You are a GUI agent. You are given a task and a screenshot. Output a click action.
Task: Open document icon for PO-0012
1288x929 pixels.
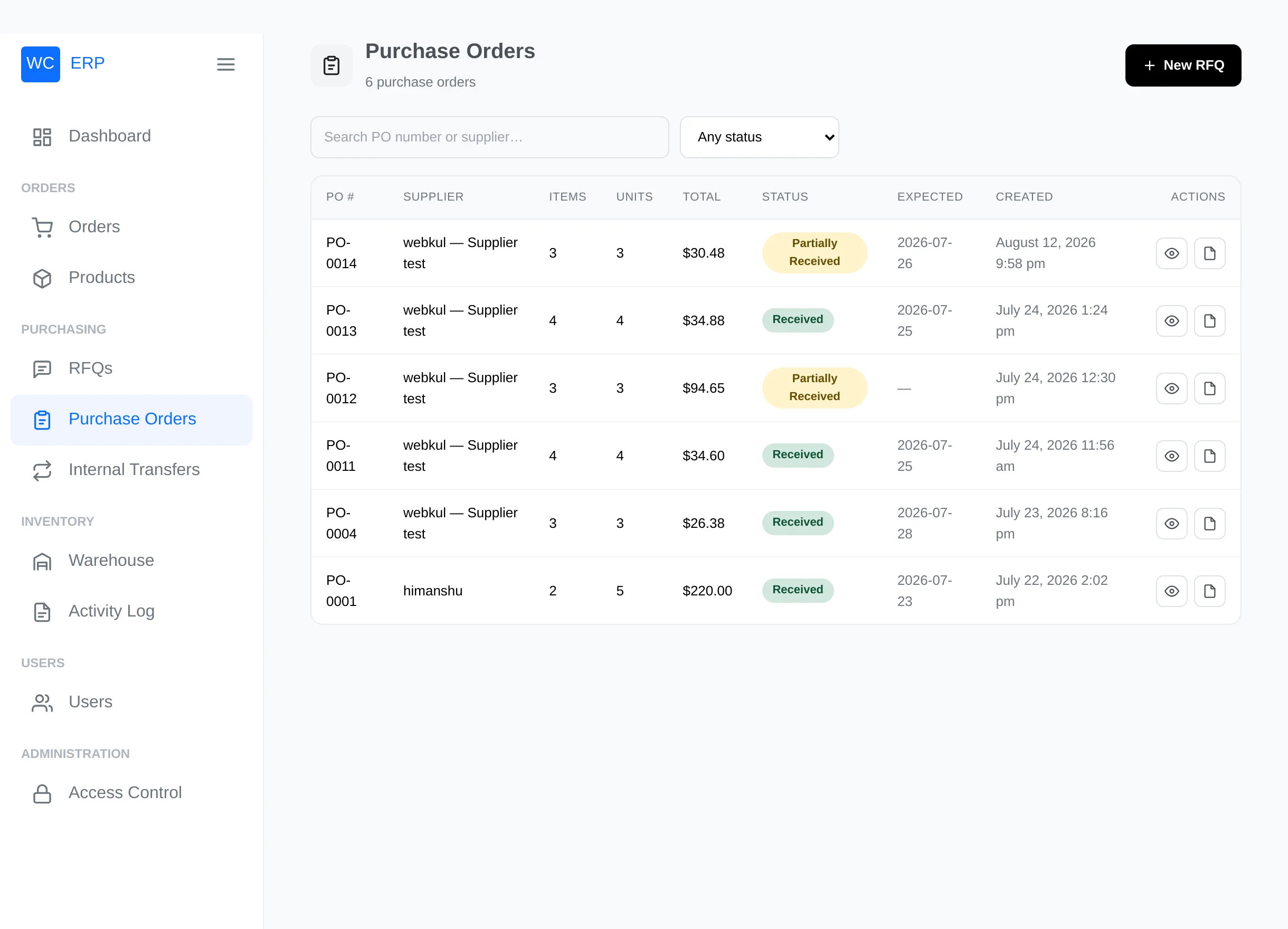pos(1210,388)
